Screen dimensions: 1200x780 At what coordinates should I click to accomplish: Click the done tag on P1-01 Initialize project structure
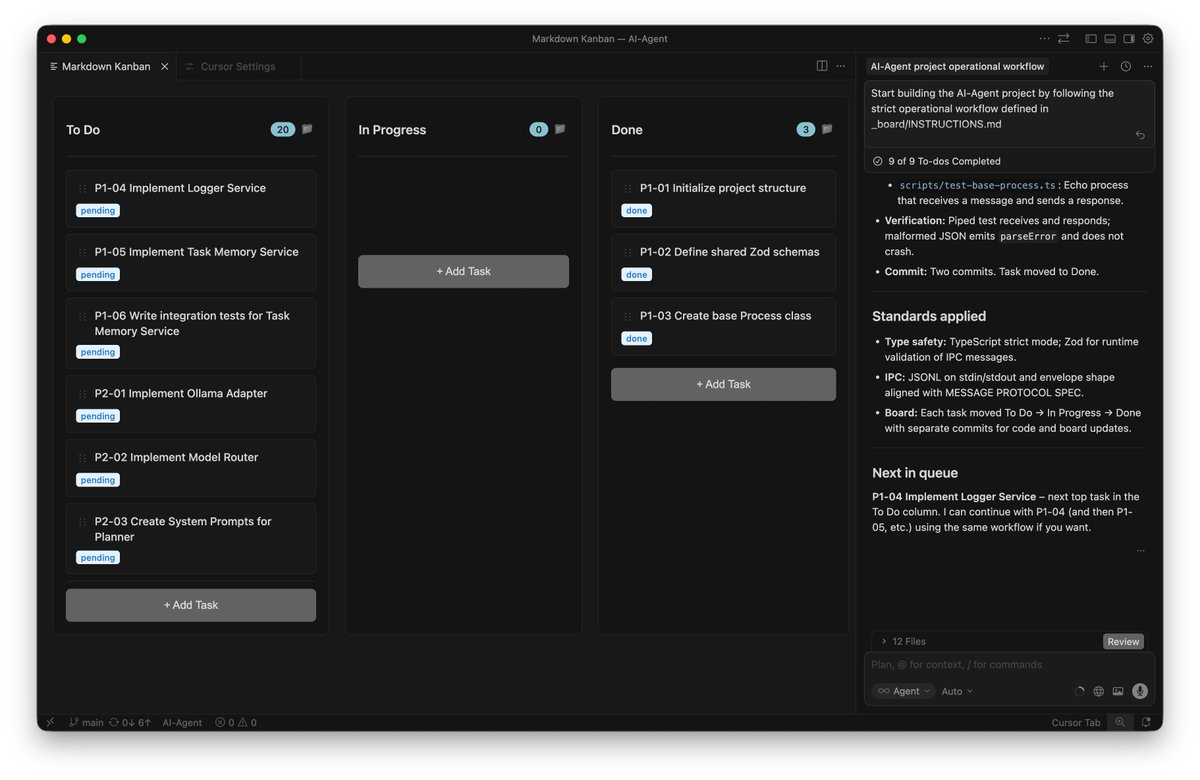(x=637, y=210)
